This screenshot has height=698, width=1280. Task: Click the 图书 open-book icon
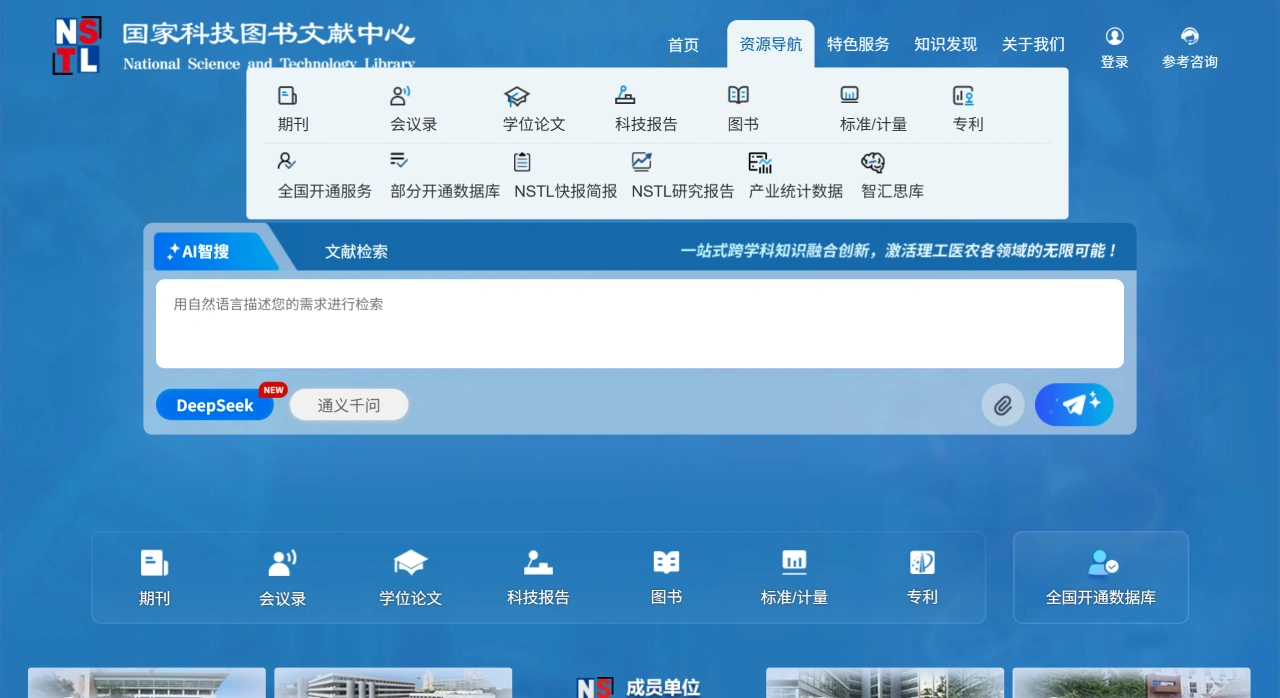tap(739, 95)
